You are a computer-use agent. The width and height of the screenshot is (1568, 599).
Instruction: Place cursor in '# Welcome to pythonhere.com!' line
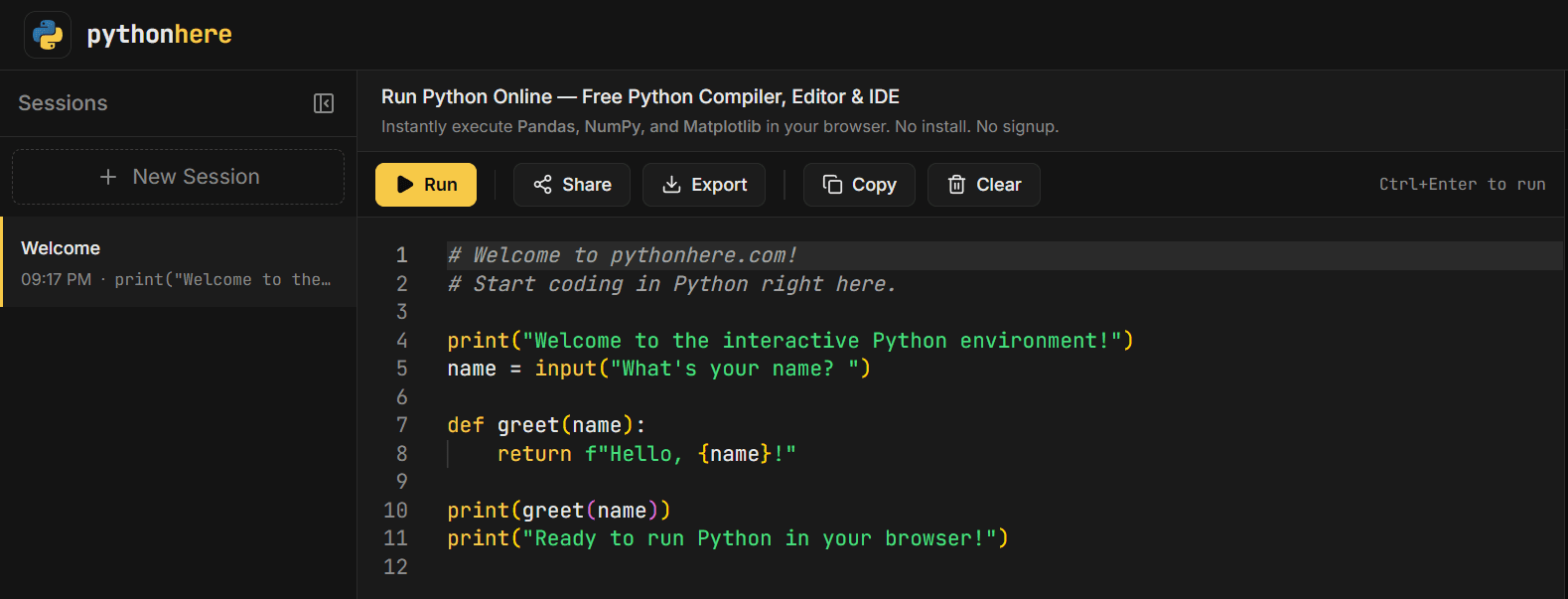pyautogui.click(x=623, y=255)
